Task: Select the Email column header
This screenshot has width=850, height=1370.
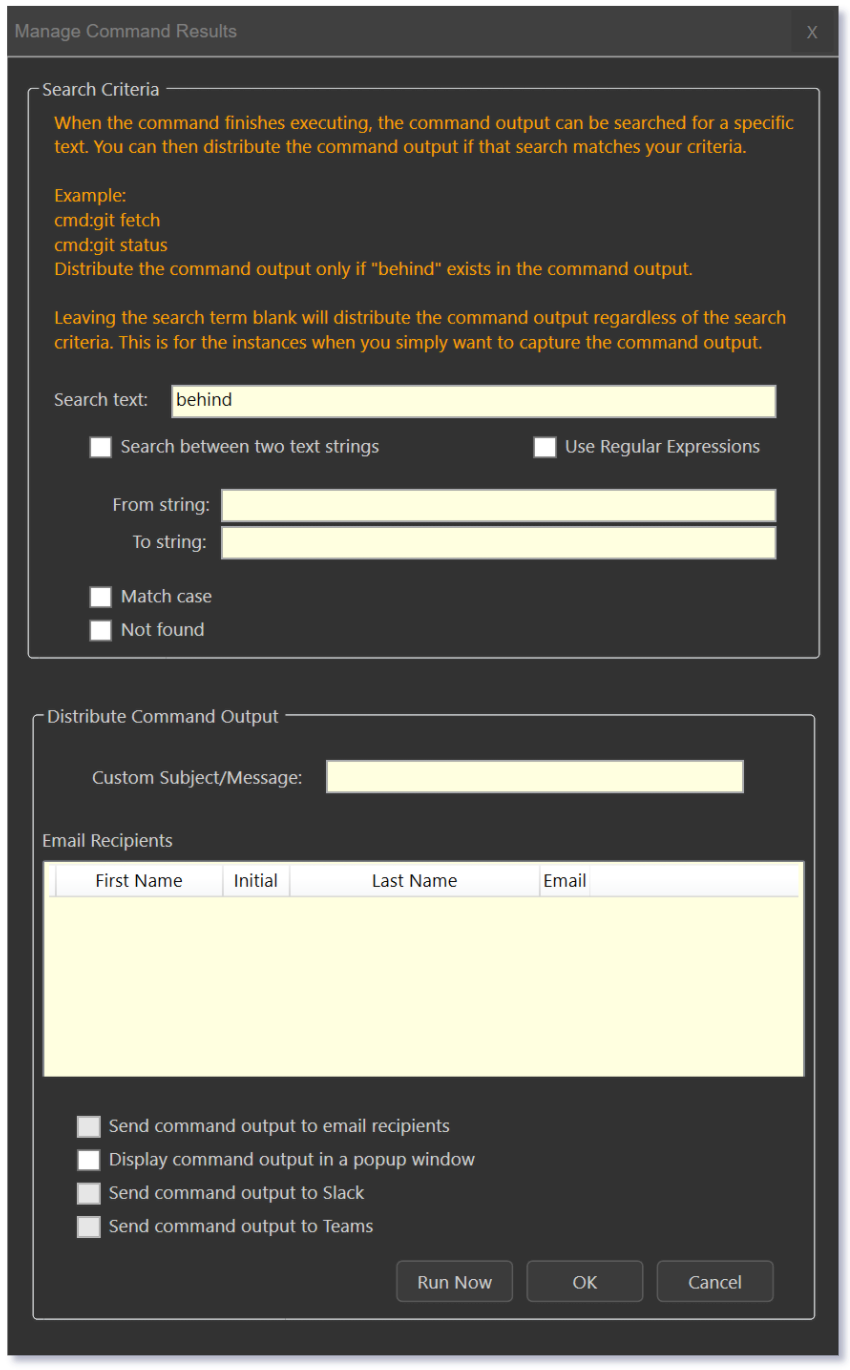Action: point(564,881)
